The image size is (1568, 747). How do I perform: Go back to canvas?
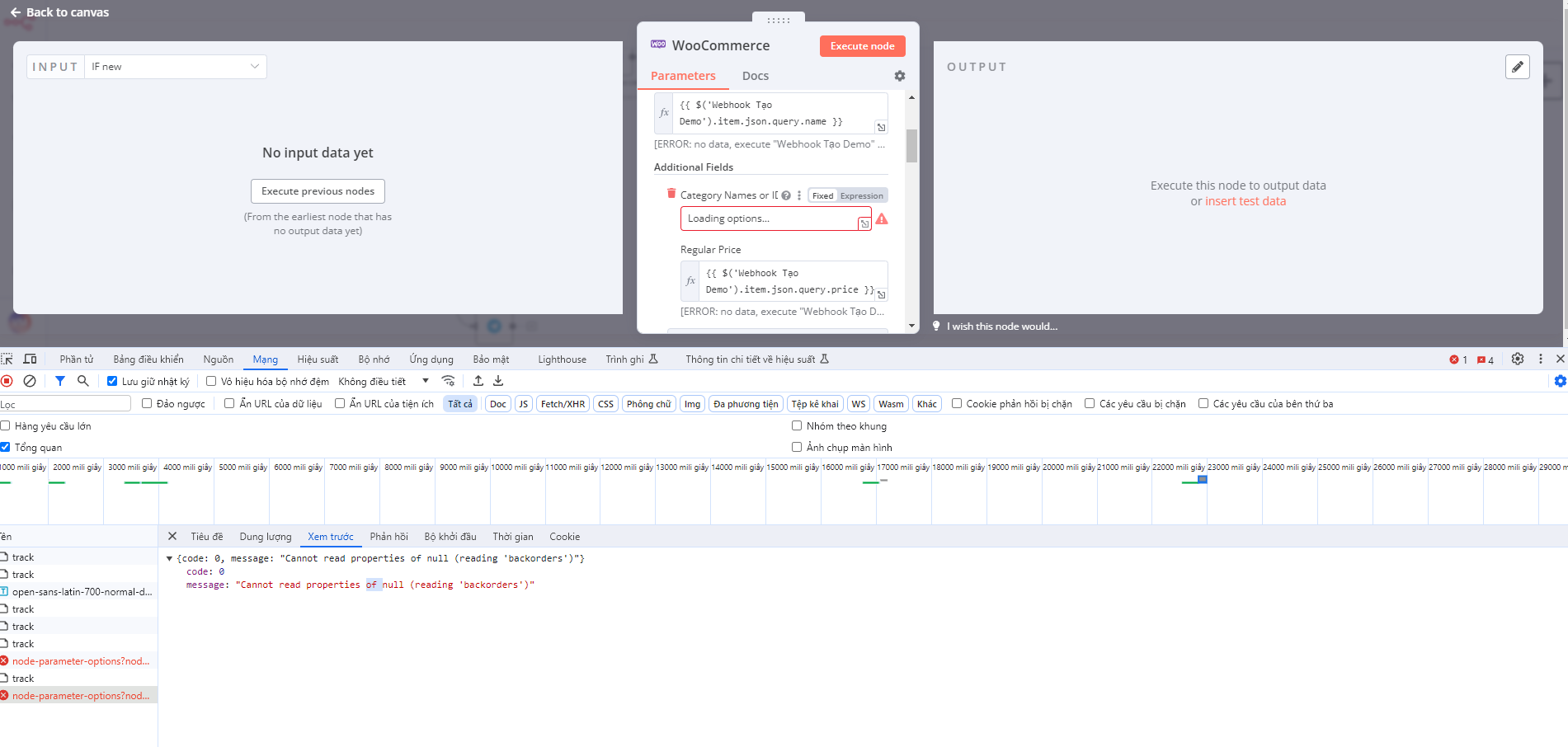click(59, 12)
